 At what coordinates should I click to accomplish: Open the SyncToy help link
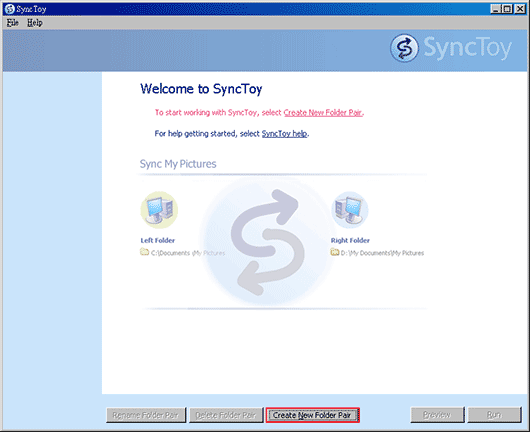coord(284,134)
